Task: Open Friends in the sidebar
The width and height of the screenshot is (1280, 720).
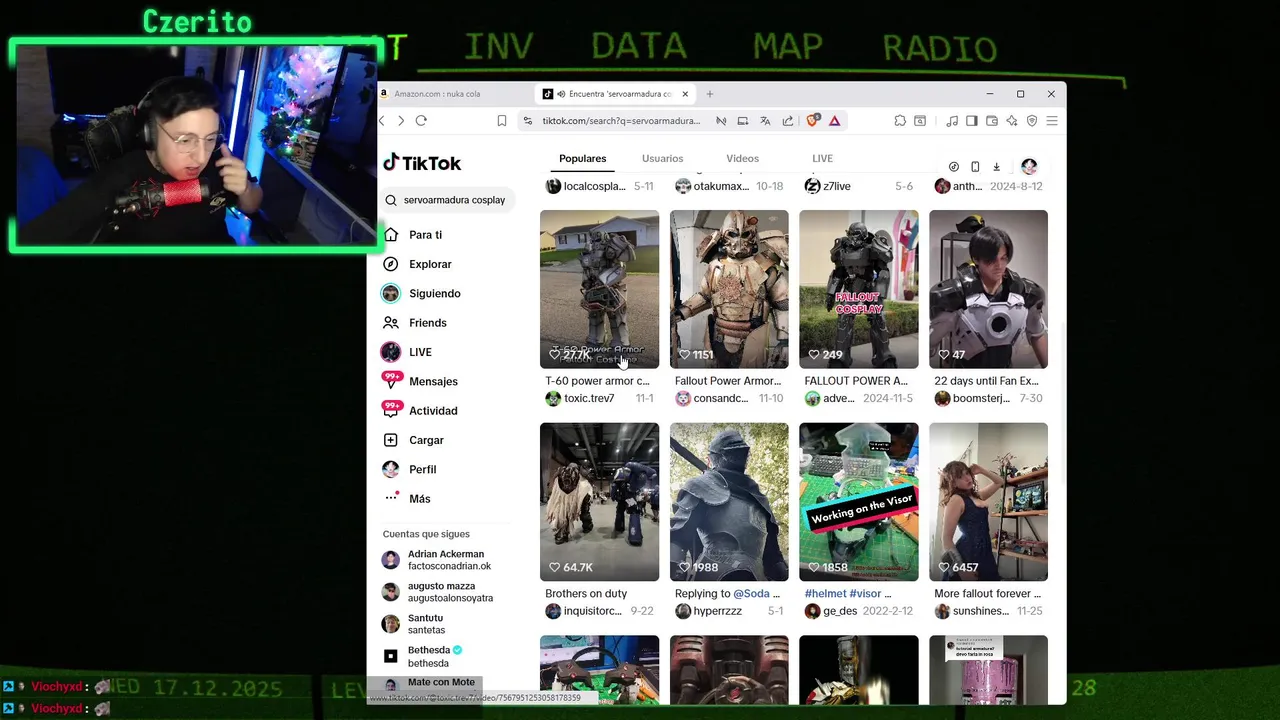Action: click(427, 323)
